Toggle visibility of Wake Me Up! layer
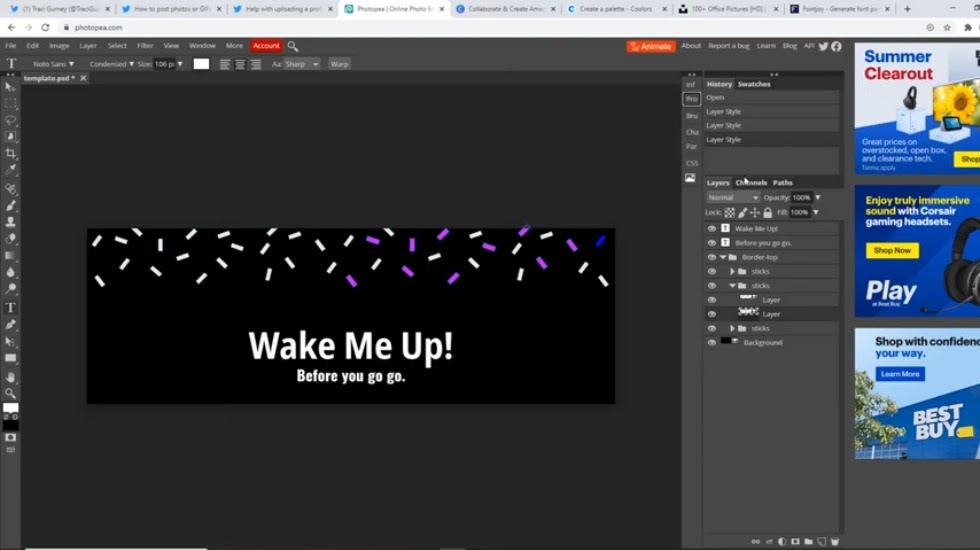 pyautogui.click(x=712, y=229)
